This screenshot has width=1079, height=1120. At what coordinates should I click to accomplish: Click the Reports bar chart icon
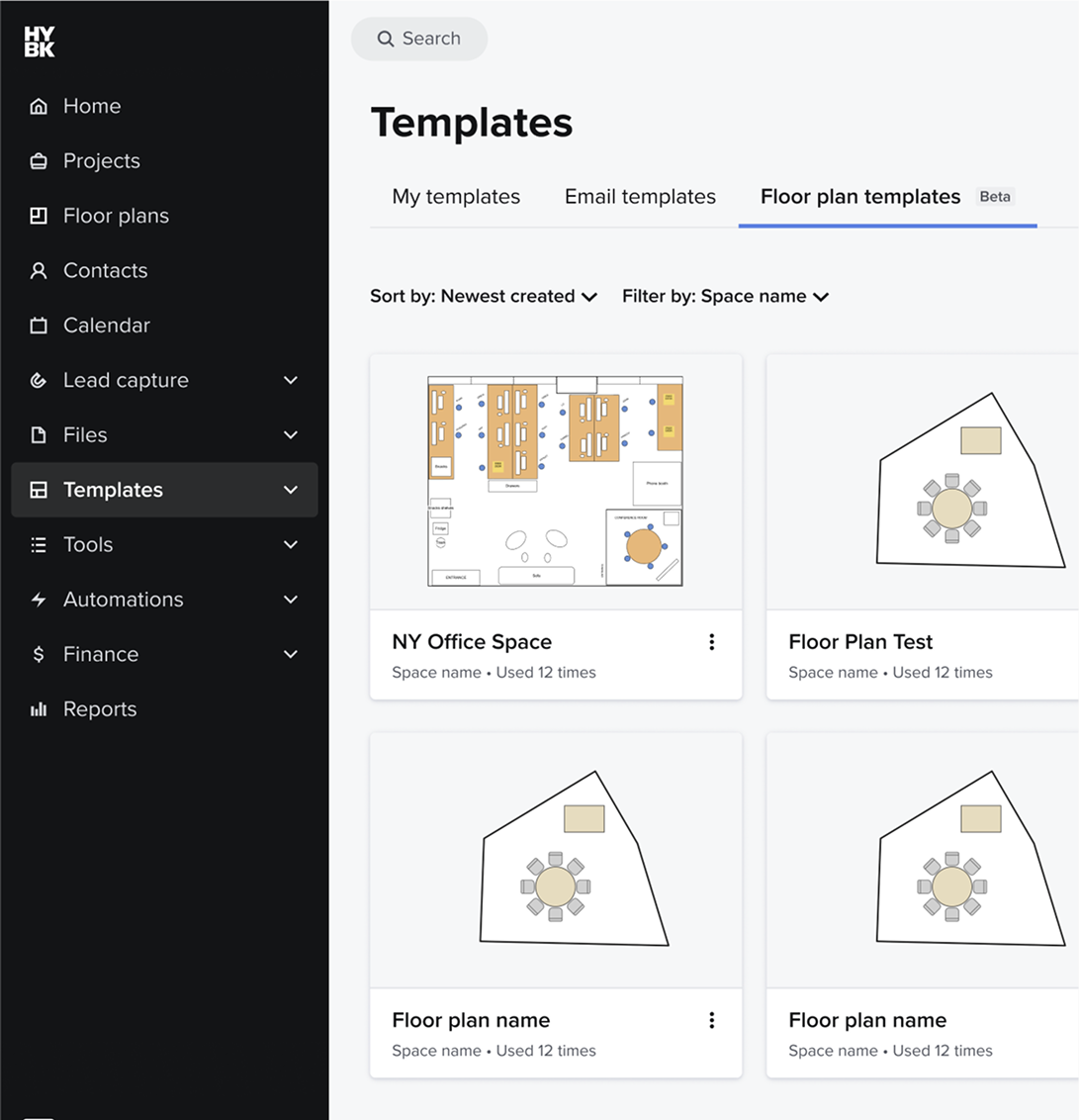coord(39,709)
